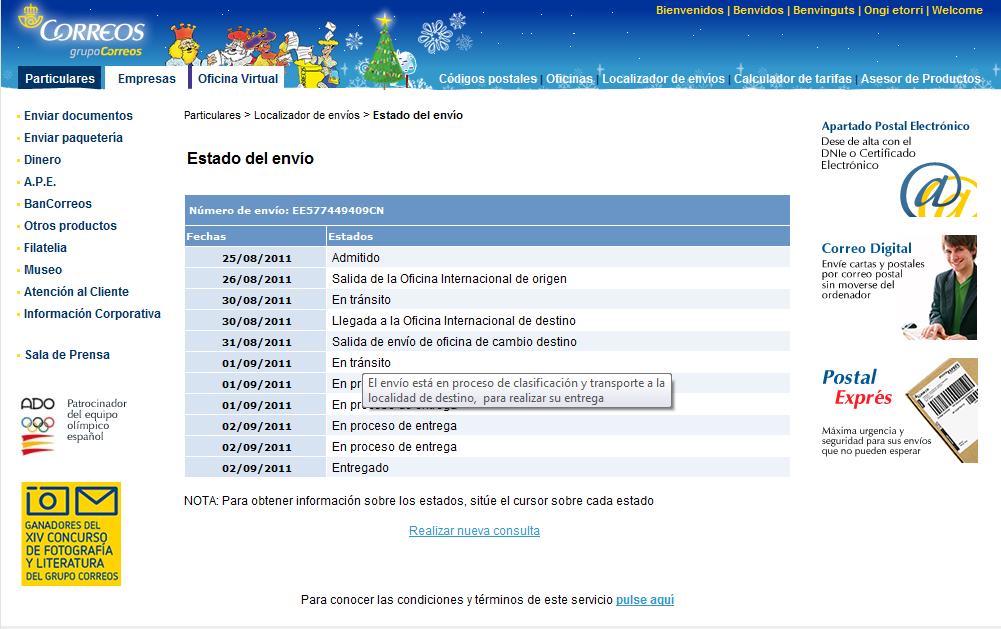Click the pulse aquí link

[x=645, y=600]
